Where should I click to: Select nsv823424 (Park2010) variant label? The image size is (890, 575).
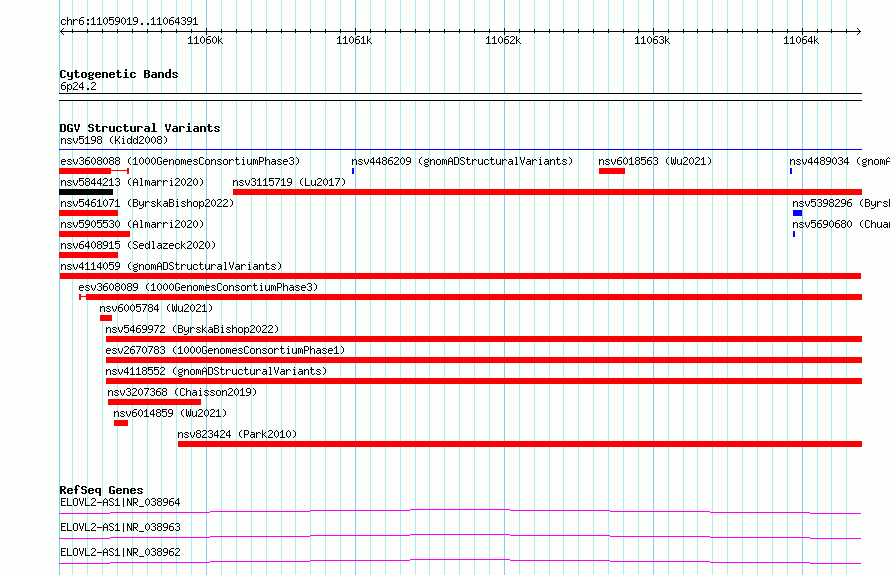(x=237, y=434)
